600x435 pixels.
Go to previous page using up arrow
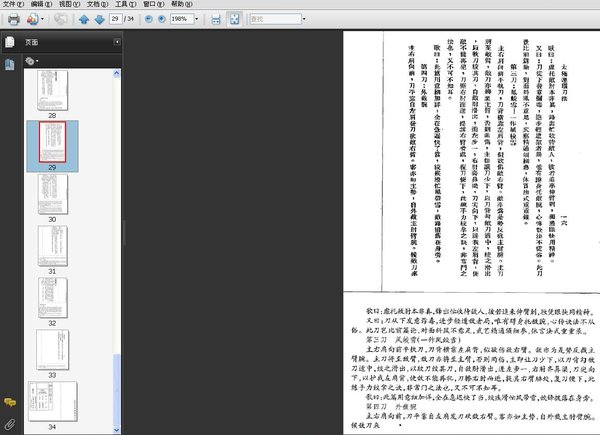point(84,19)
